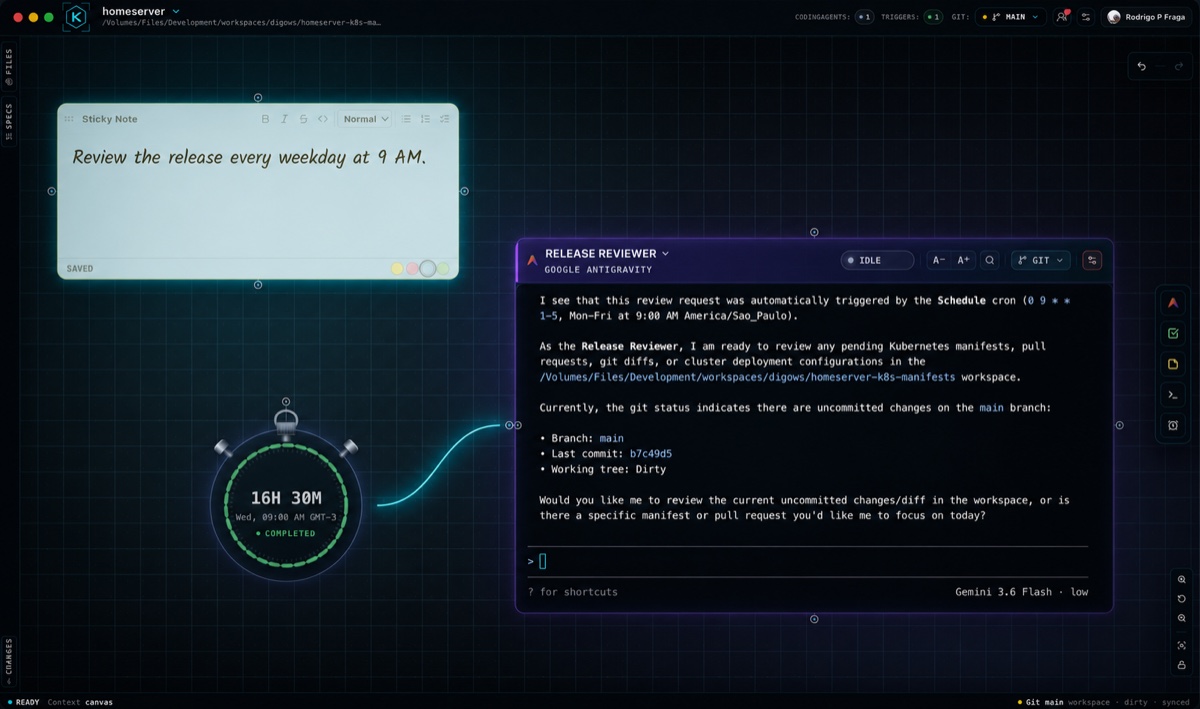Image resolution: width=1200 pixels, height=709 pixels.
Task: Open agent settings sliders in panel header
Action: pos(1092,260)
